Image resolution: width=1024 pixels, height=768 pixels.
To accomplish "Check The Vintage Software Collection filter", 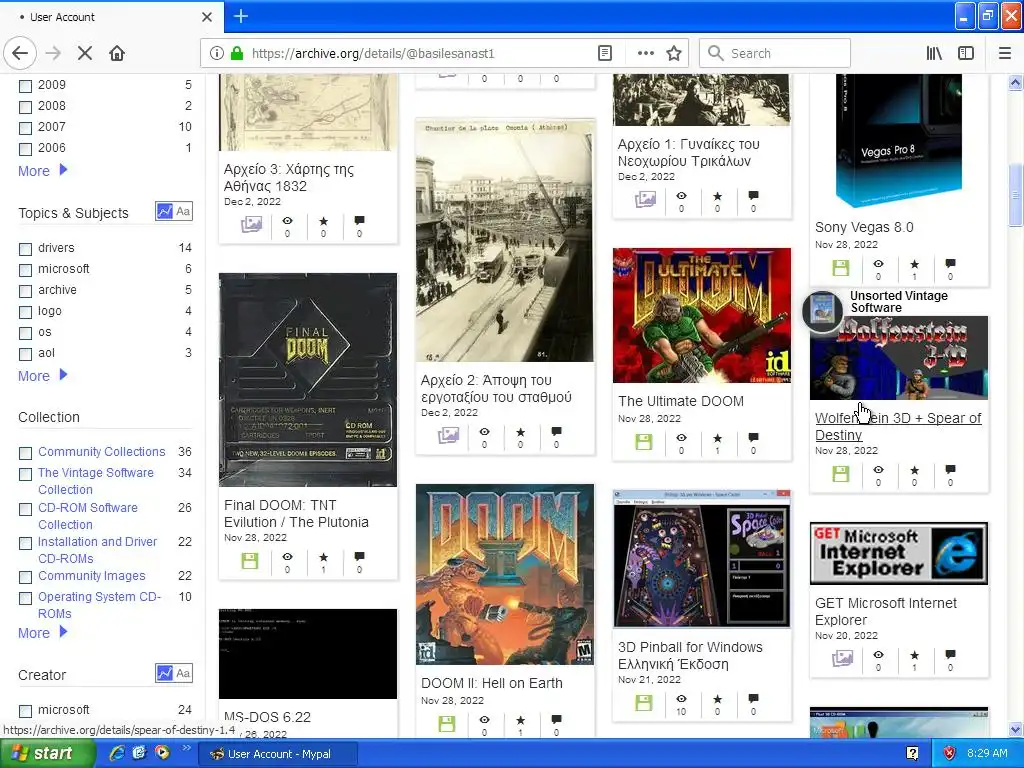I will (x=25, y=474).
